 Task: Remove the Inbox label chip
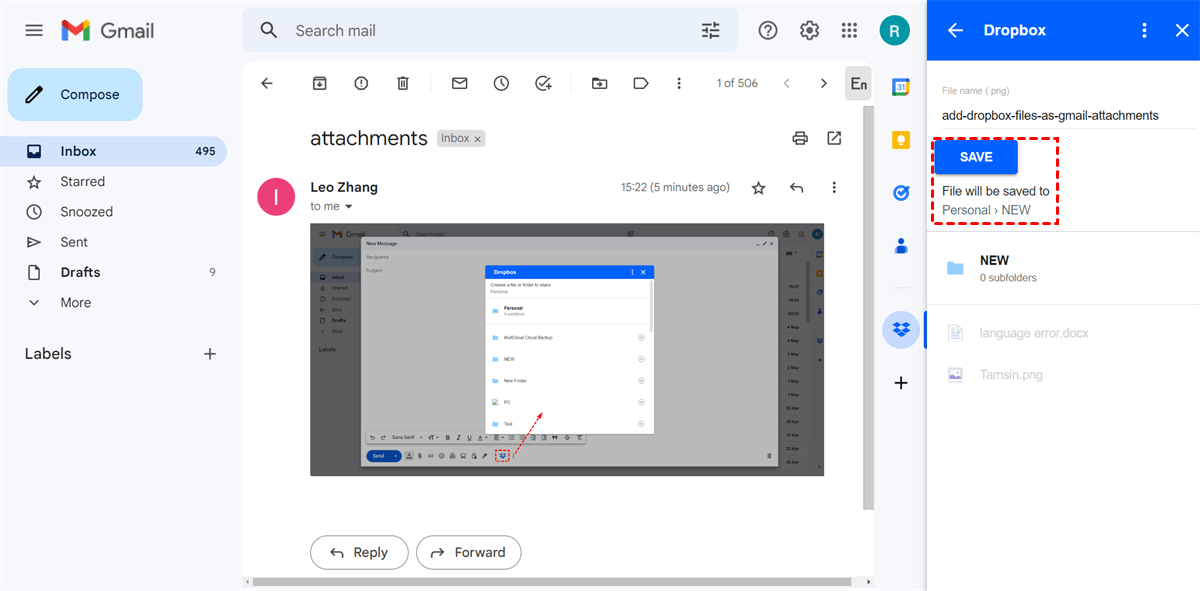(x=478, y=139)
